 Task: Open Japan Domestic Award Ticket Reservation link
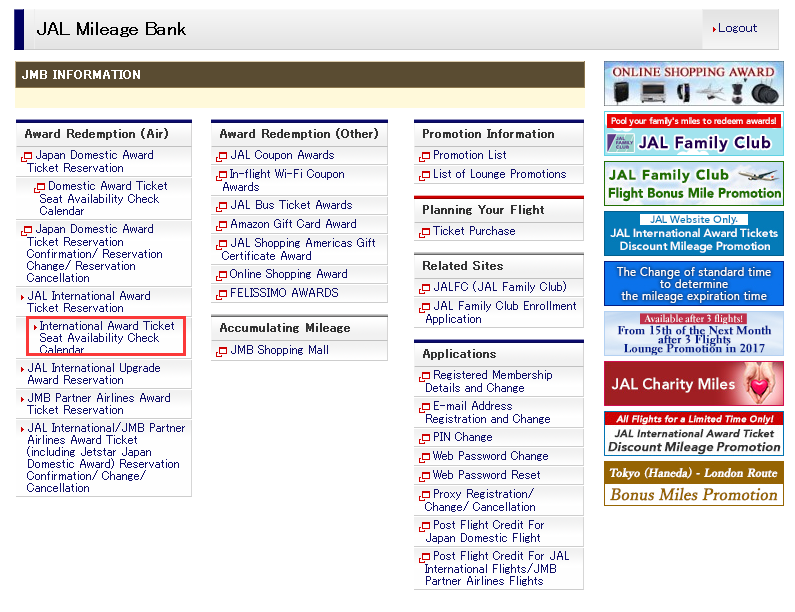90,161
